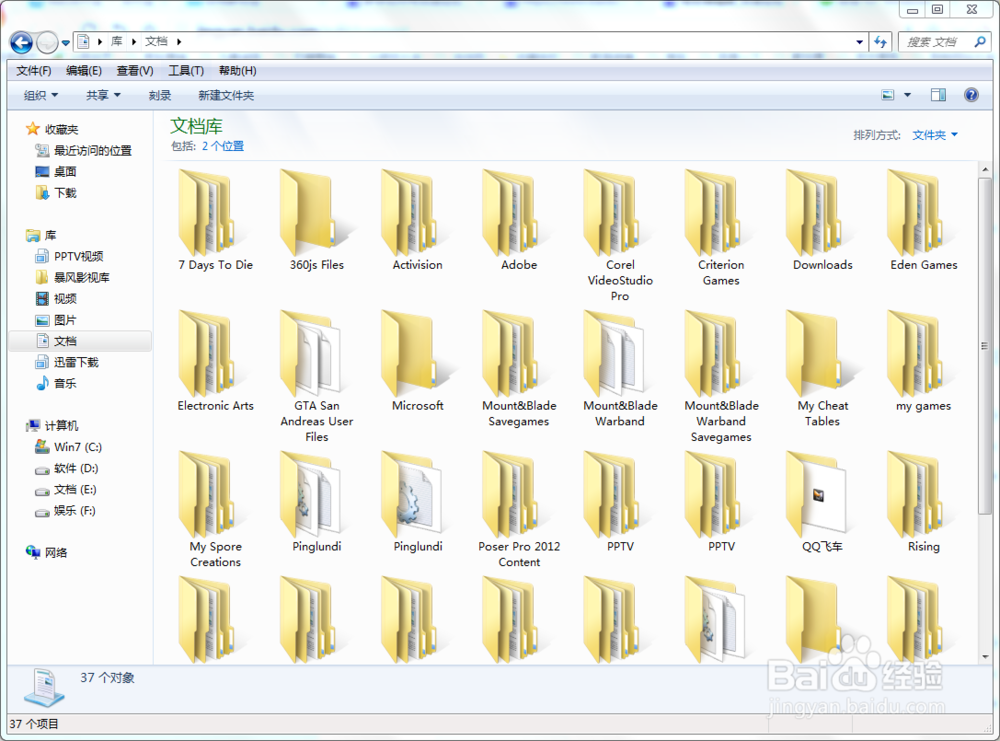This screenshot has width=1000, height=741.
Task: Open Win7 (C:) drive in sidebar
Action: [x=68, y=447]
